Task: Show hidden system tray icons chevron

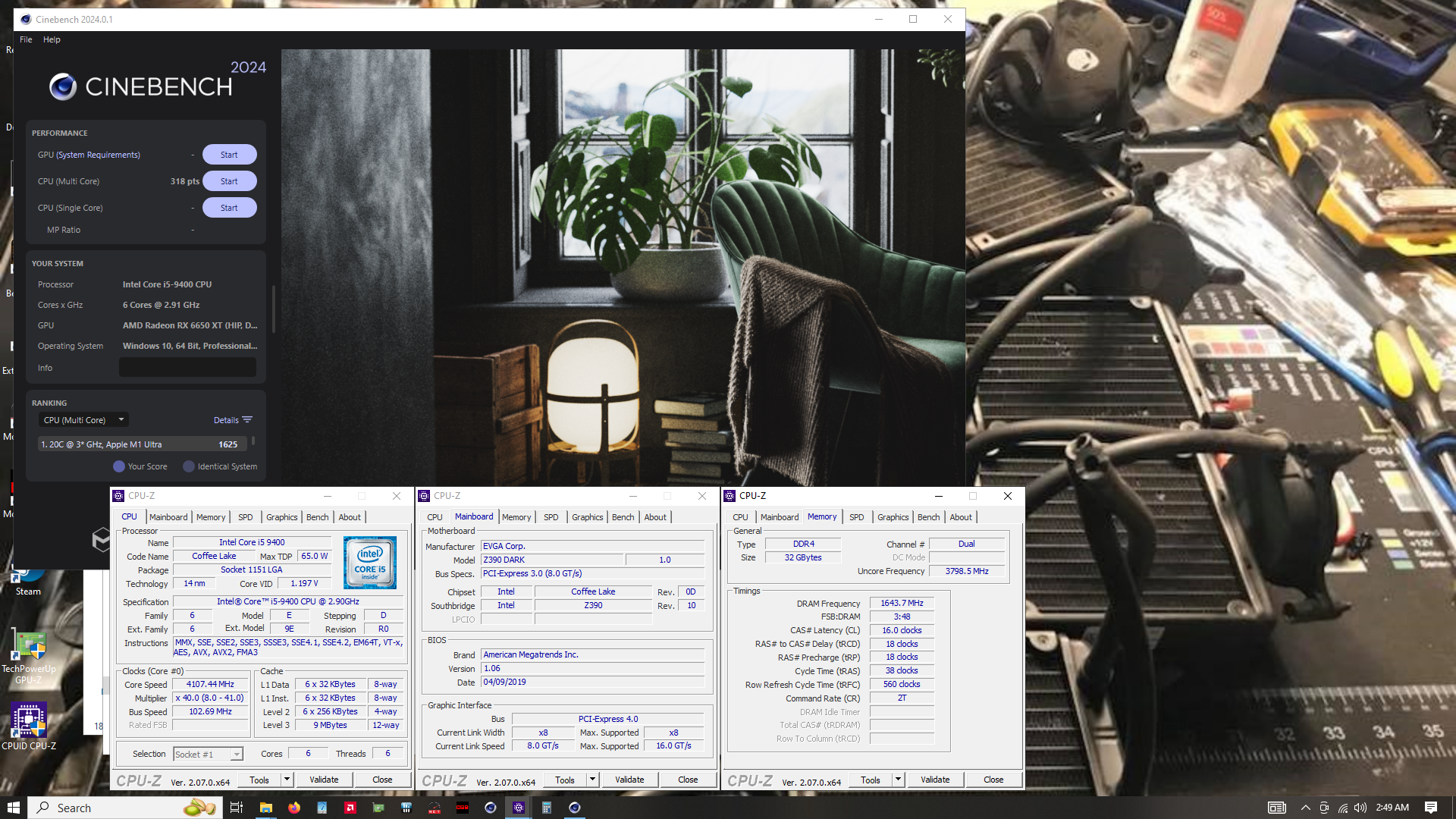Action: tap(1305, 808)
